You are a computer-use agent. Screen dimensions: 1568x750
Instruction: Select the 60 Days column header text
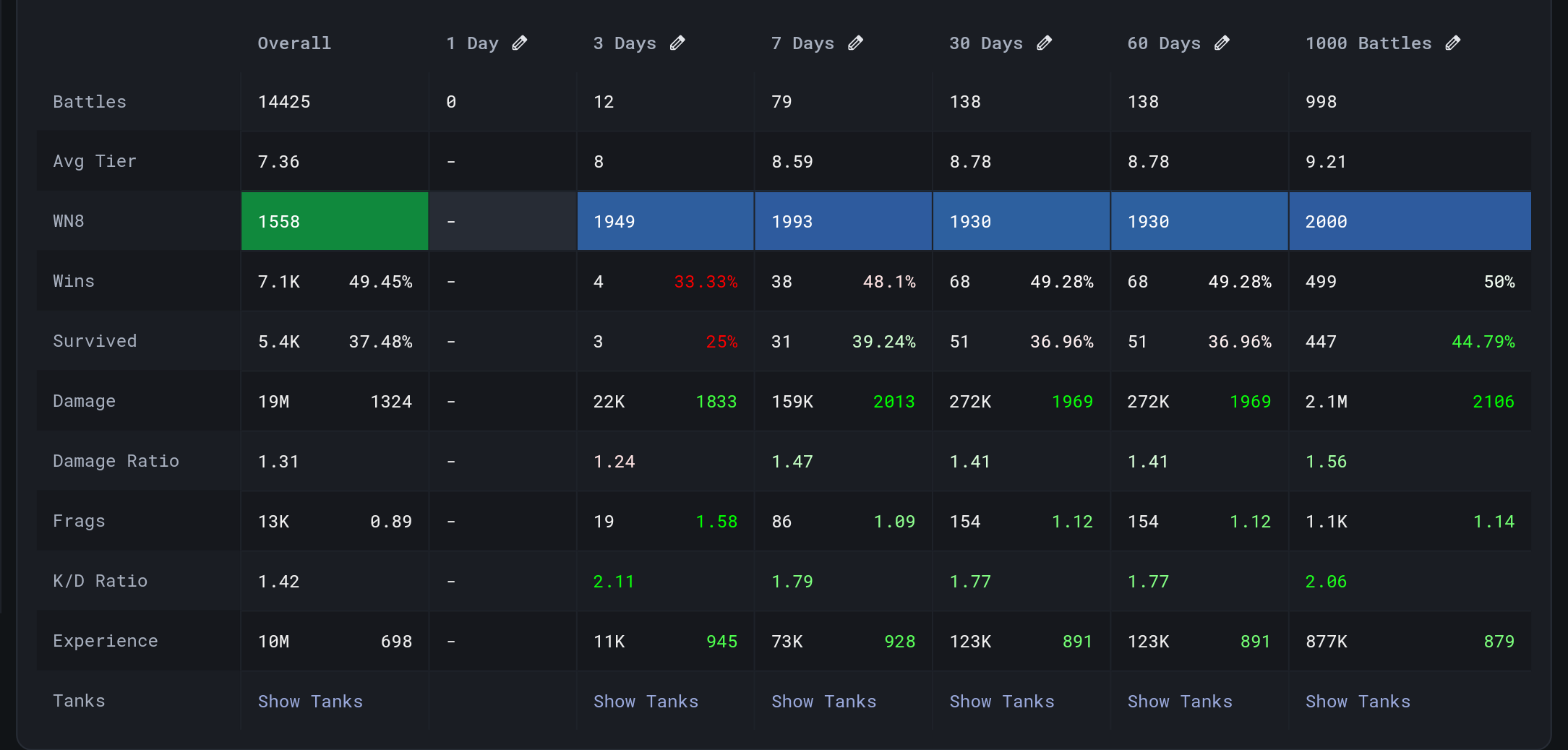1164,43
